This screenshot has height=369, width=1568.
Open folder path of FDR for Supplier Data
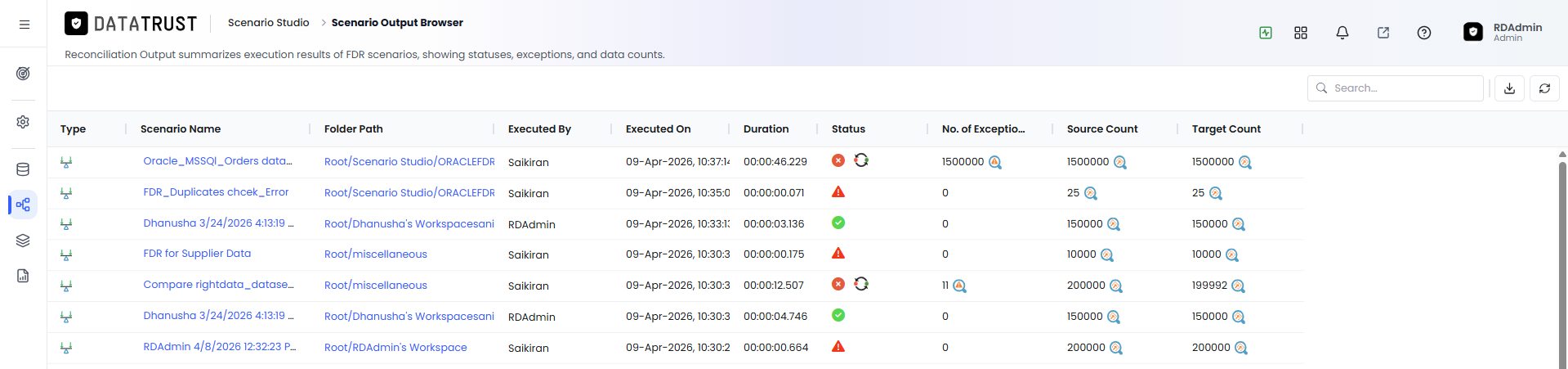click(x=376, y=254)
